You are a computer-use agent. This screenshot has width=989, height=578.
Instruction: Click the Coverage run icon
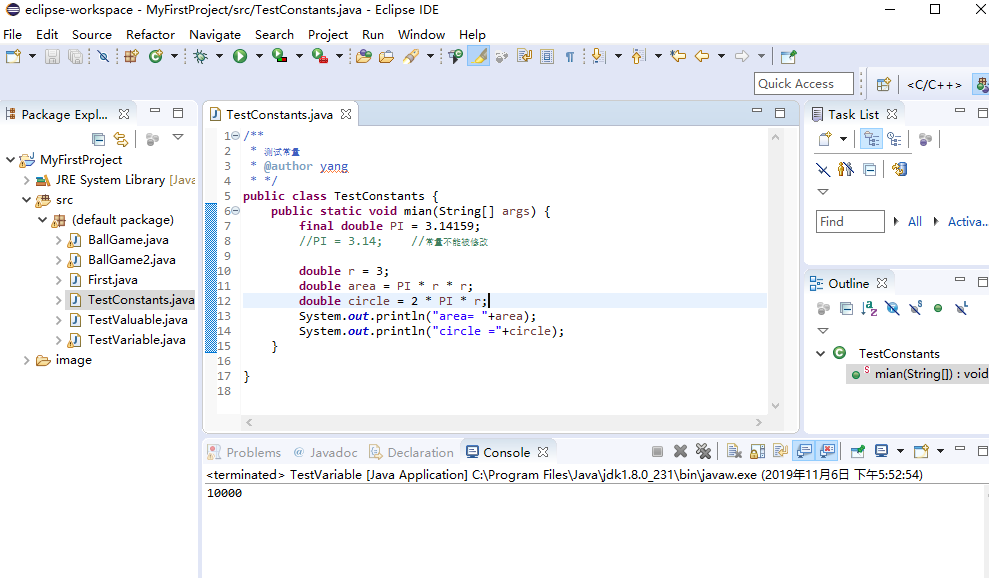[279, 56]
